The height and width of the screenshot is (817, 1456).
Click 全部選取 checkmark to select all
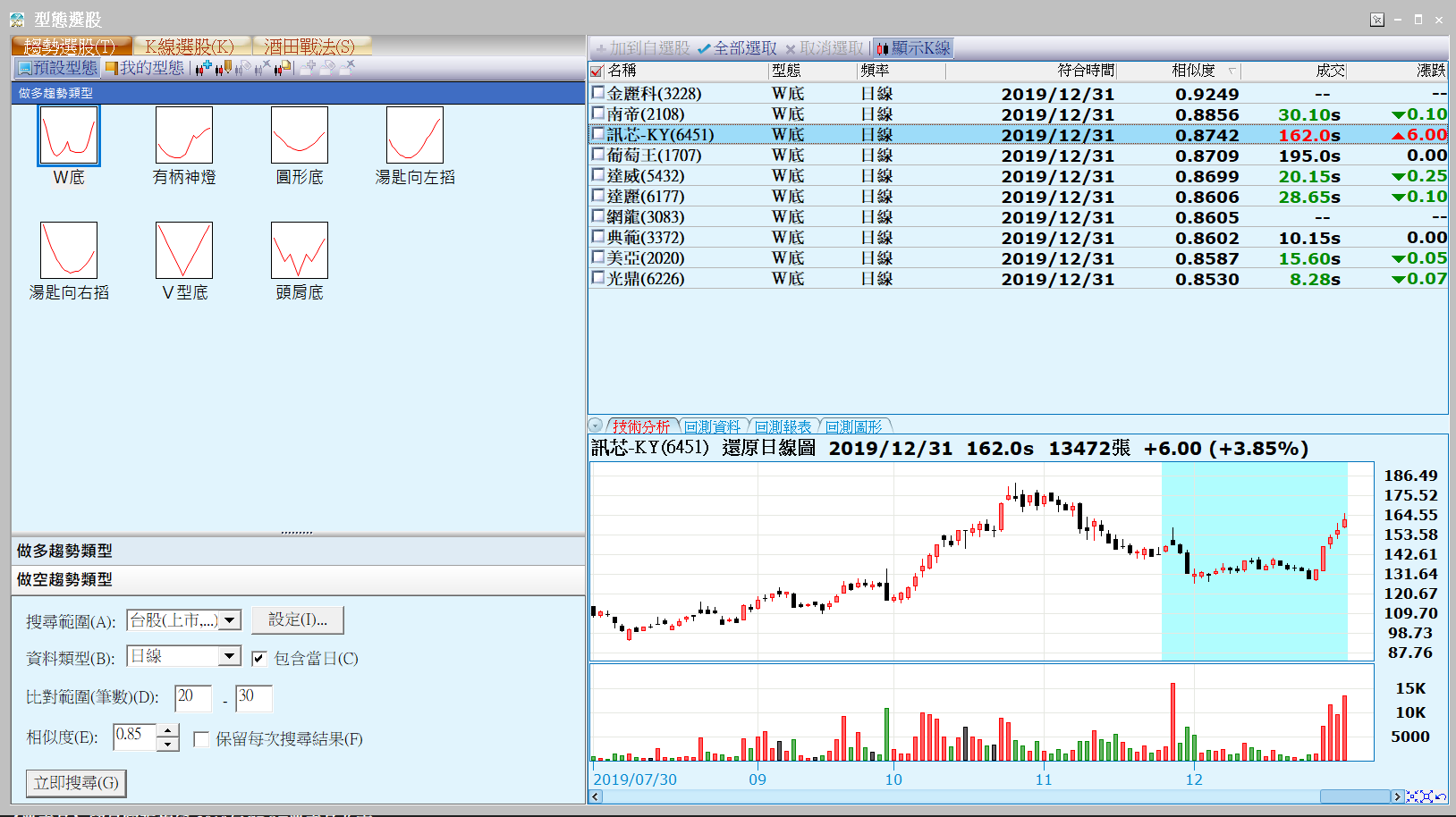tap(737, 48)
